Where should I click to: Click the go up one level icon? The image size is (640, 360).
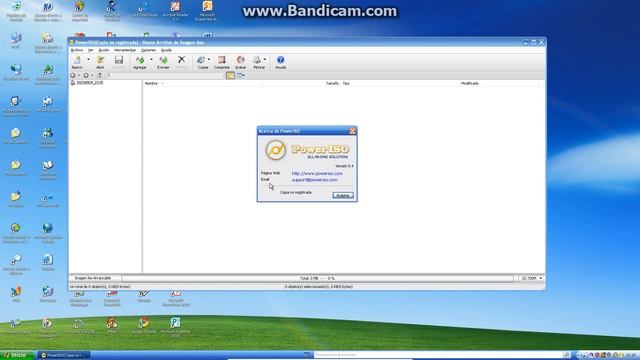(99, 76)
